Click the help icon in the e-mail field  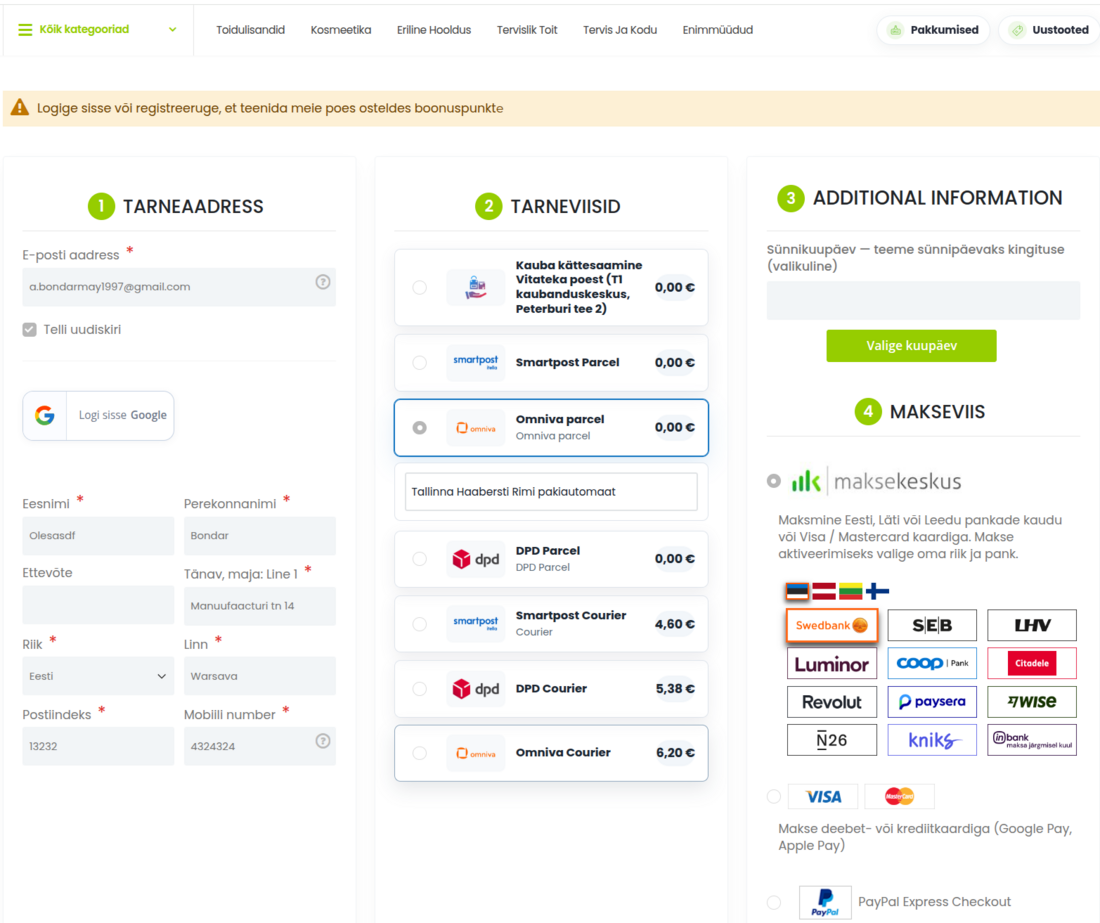323,282
